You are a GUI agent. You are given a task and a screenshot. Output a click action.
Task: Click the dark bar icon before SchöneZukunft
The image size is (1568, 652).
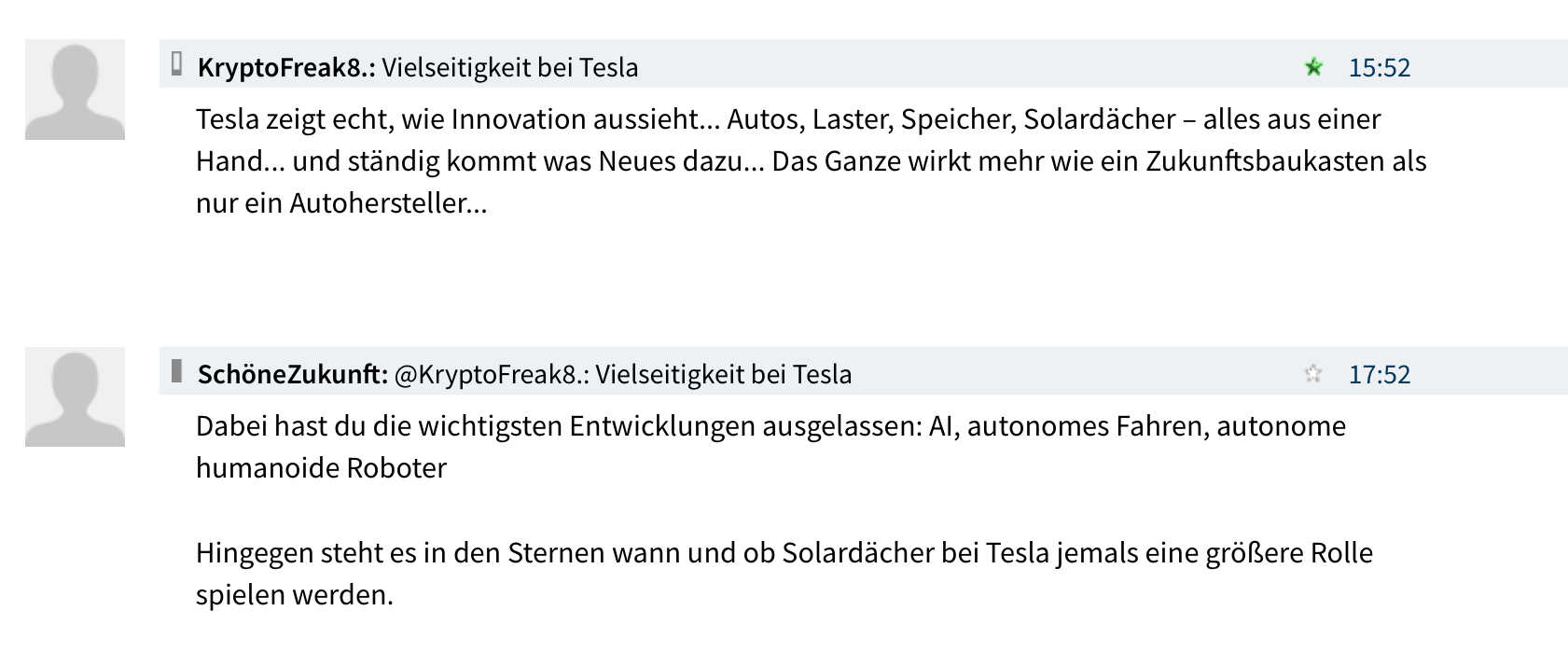176,371
